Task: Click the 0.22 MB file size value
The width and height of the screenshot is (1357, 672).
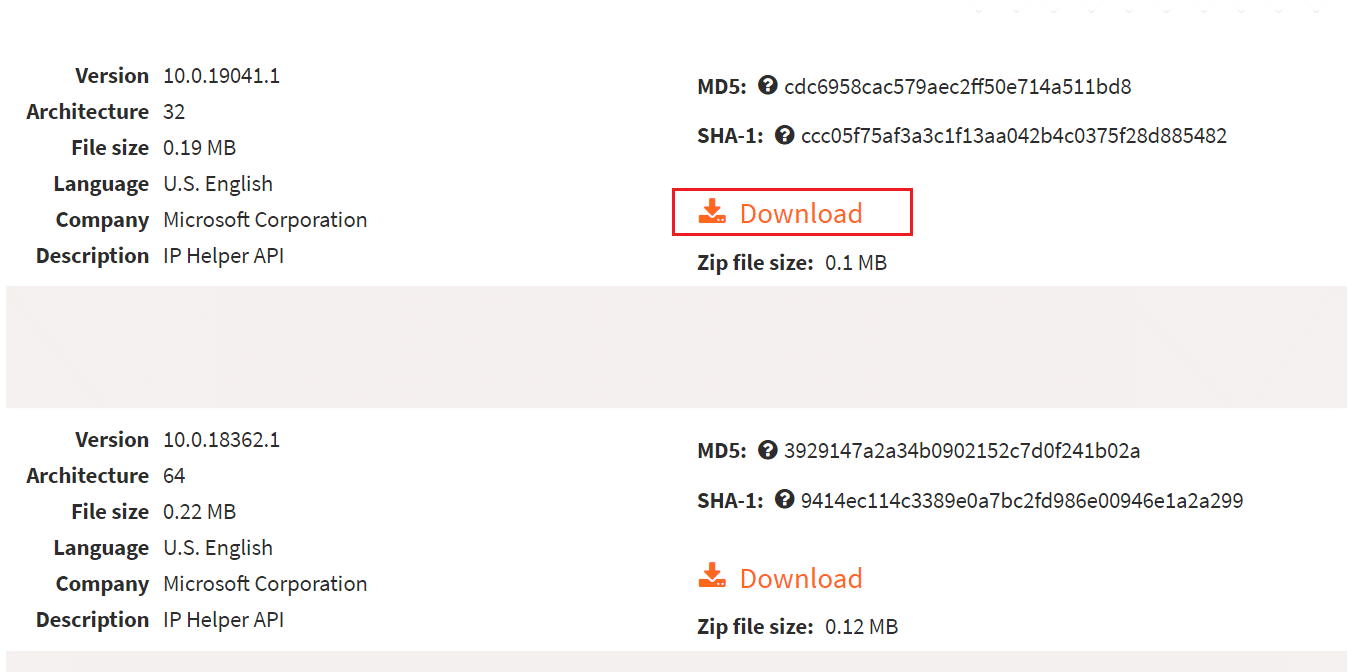Action: coord(199,512)
